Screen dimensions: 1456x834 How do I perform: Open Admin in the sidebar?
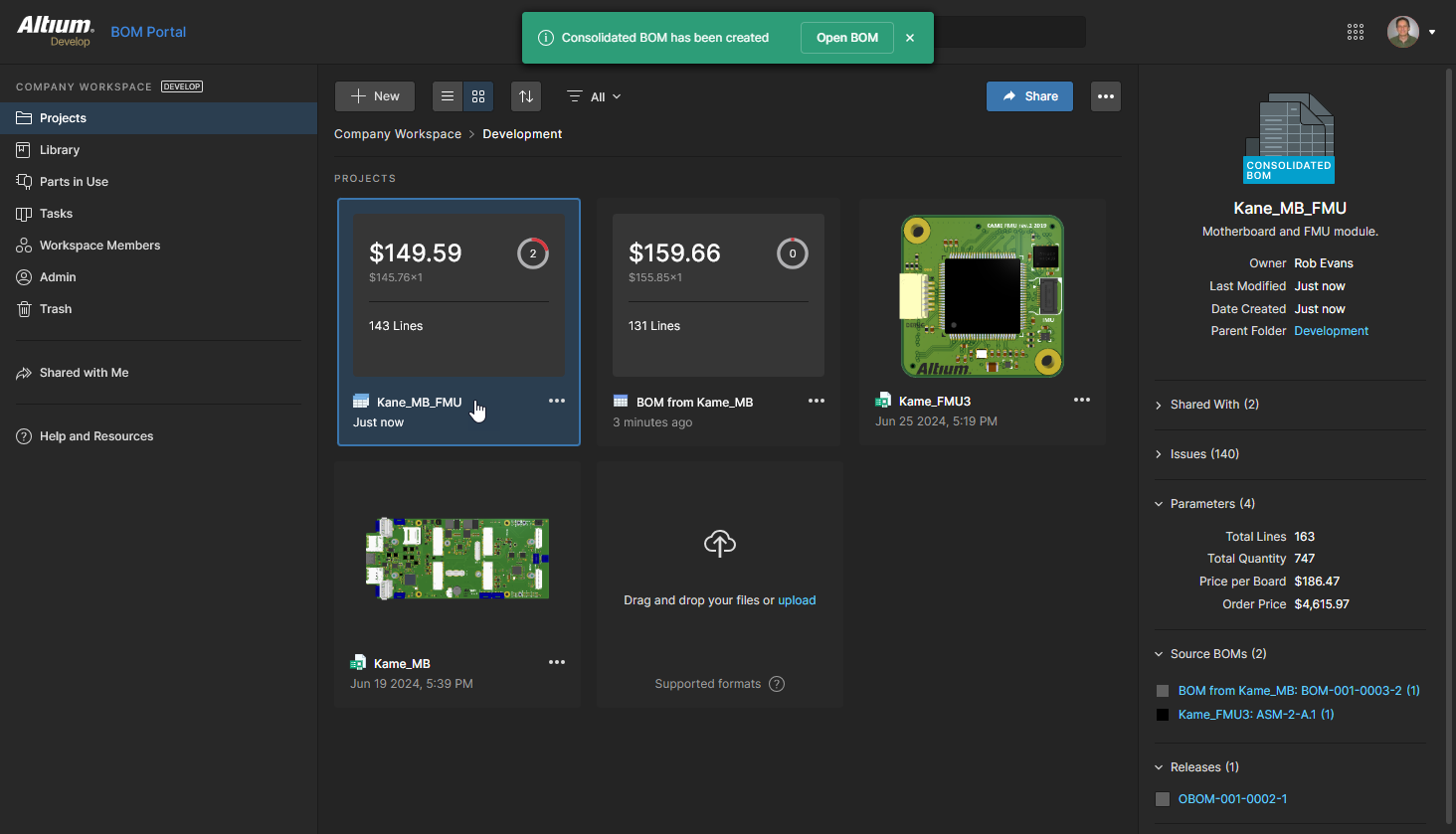(x=159, y=277)
